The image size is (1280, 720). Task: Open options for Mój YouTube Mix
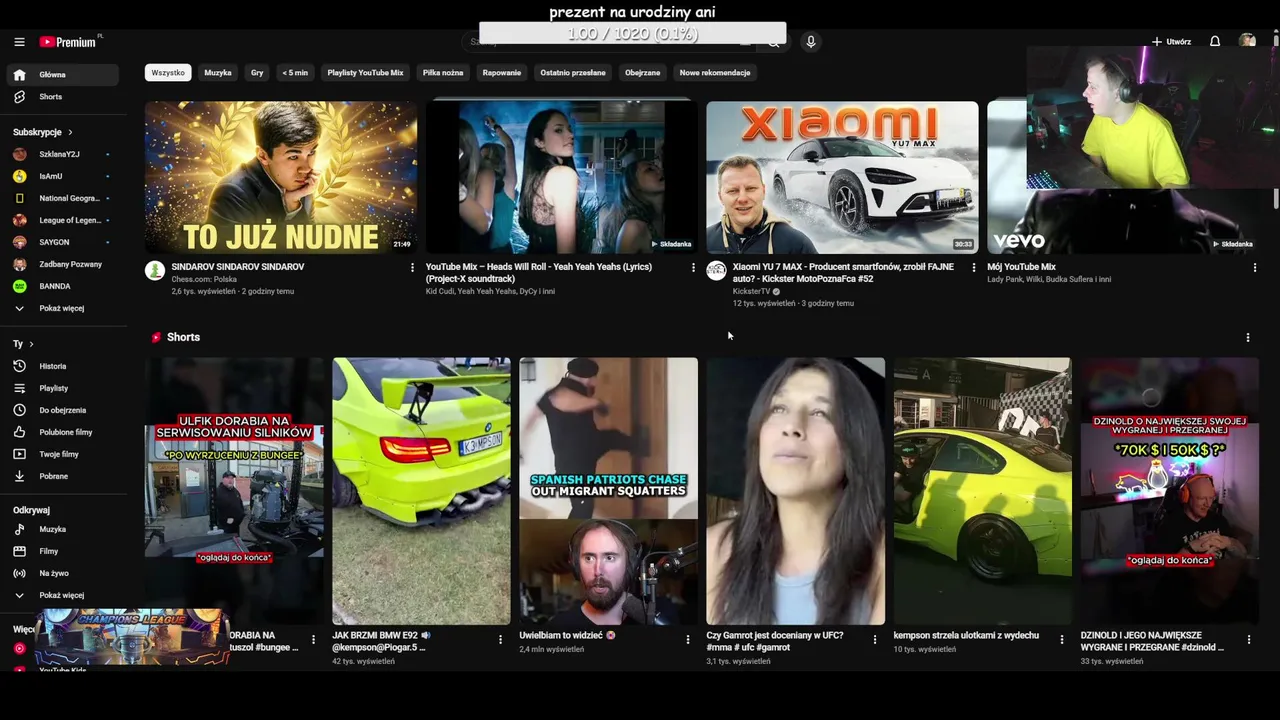tap(1255, 268)
